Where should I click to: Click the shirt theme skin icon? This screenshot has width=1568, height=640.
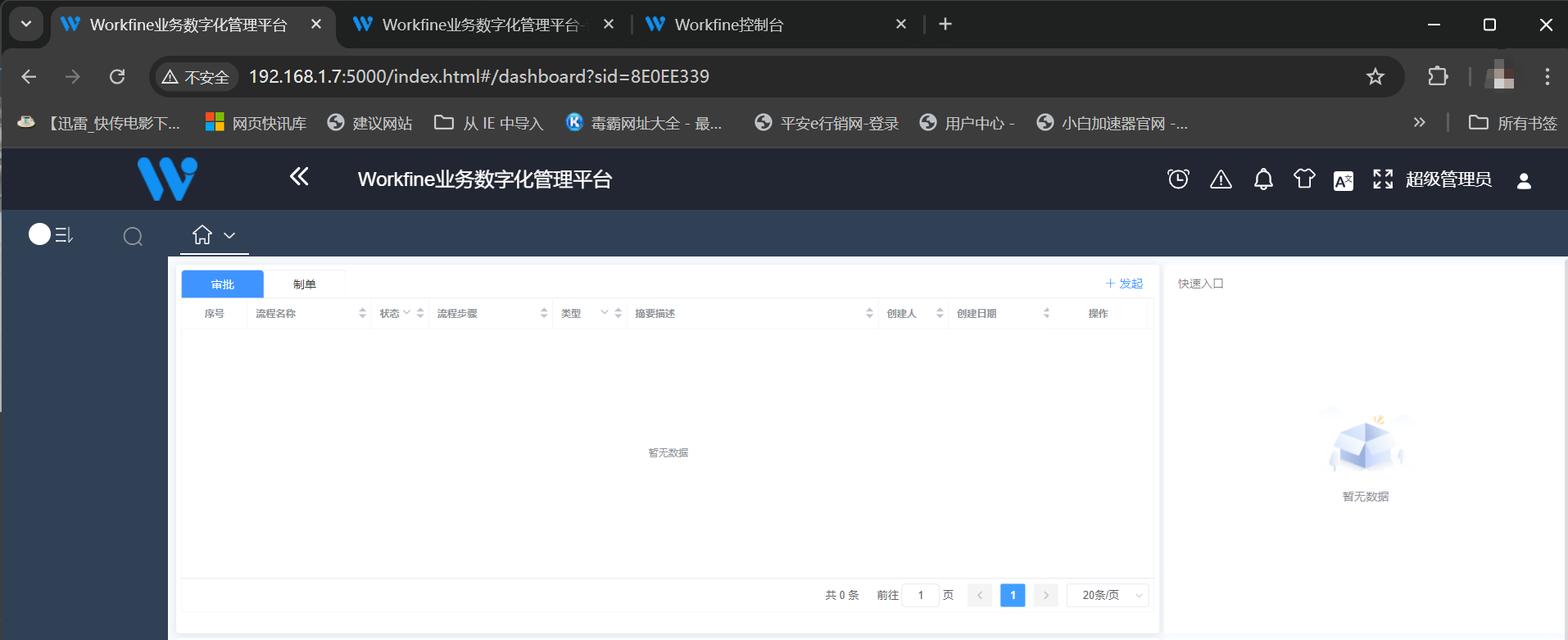tap(1304, 179)
